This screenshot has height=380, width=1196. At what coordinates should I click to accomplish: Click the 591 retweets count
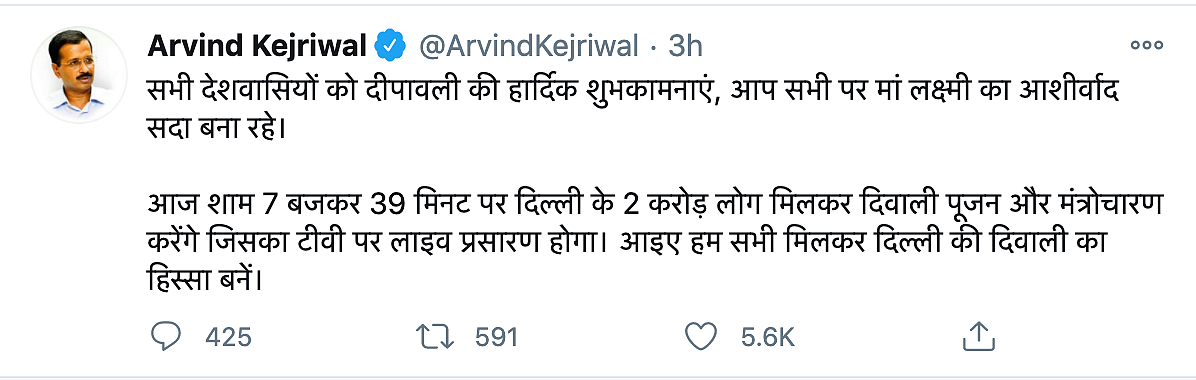click(x=496, y=337)
